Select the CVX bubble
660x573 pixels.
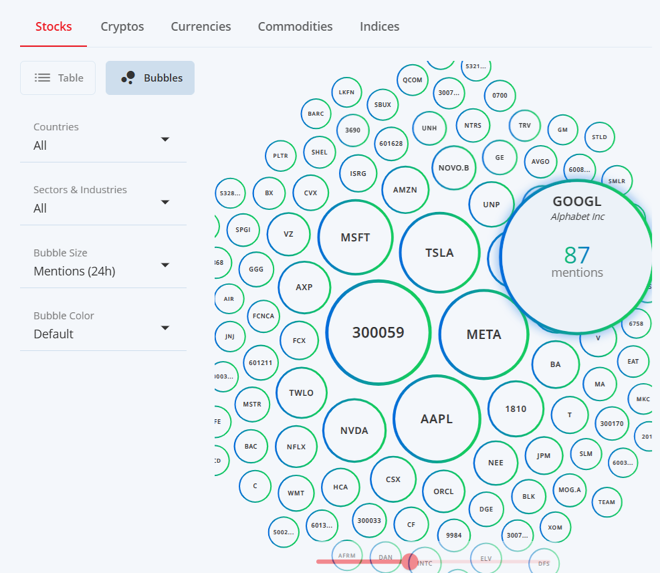311,193
